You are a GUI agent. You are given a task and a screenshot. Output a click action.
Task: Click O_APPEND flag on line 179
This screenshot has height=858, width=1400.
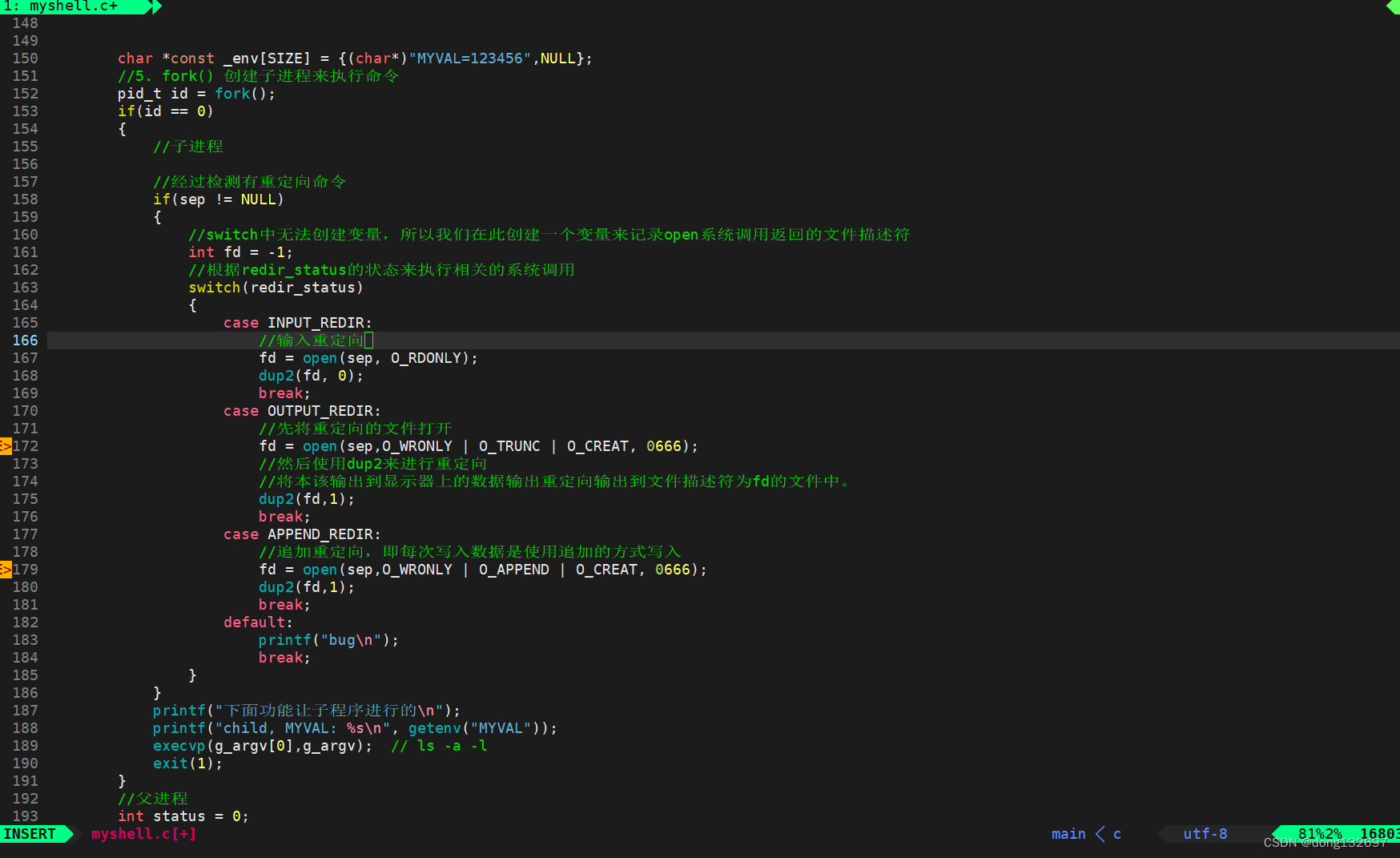[x=514, y=570]
